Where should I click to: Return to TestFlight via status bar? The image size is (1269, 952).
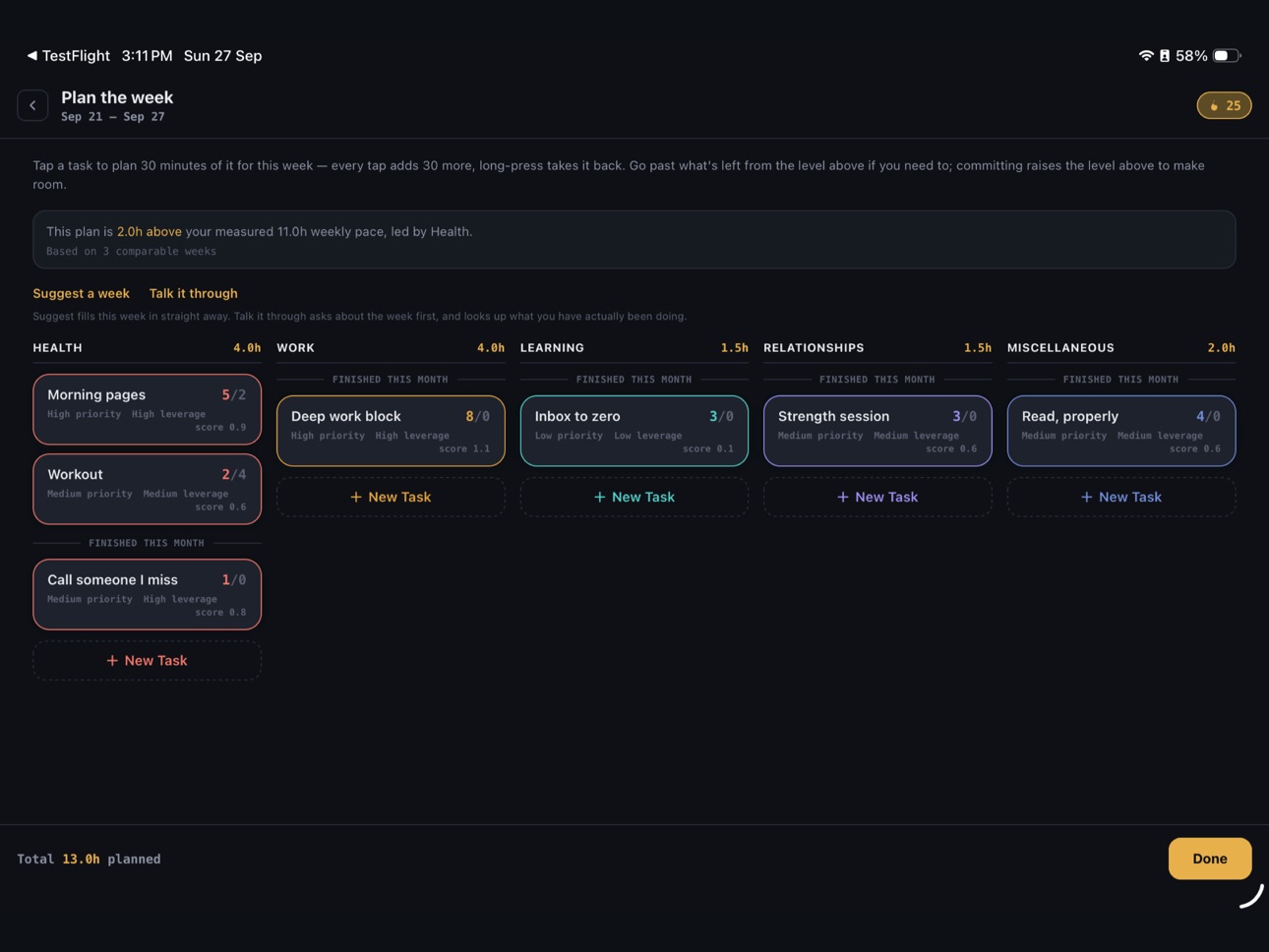[68, 56]
